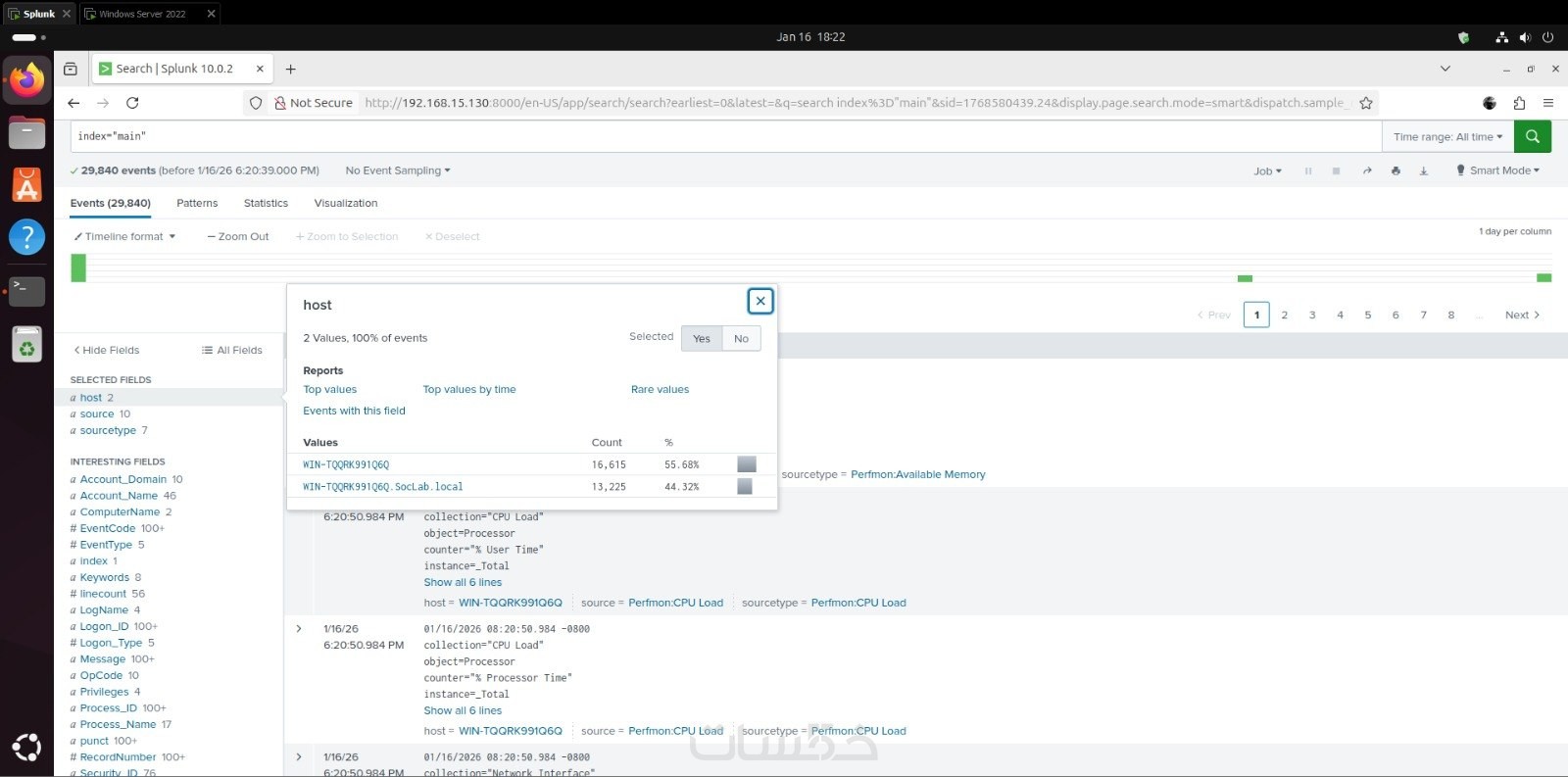Open the Top values report link

(x=330, y=389)
